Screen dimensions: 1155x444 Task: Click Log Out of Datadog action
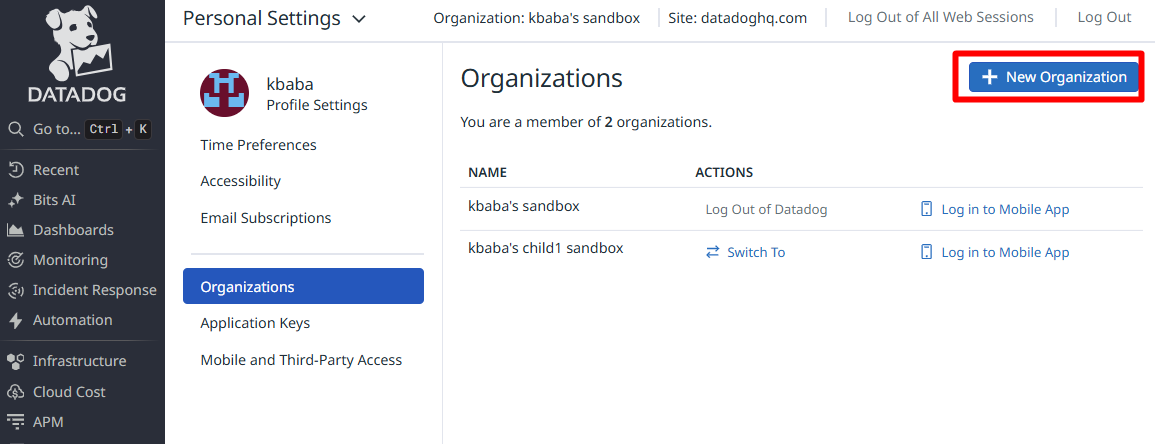pyautogui.click(x=766, y=209)
